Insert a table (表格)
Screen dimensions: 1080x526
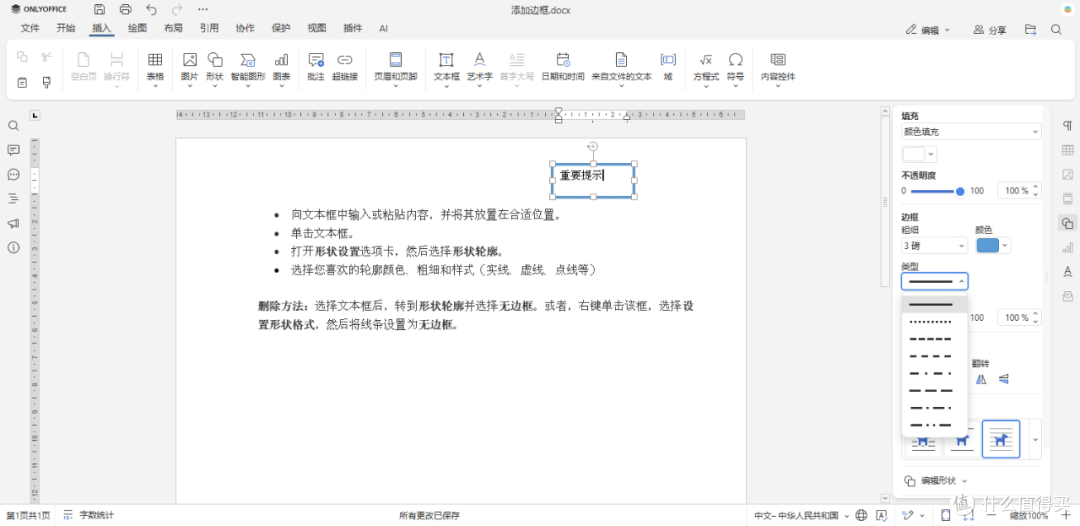pos(155,68)
